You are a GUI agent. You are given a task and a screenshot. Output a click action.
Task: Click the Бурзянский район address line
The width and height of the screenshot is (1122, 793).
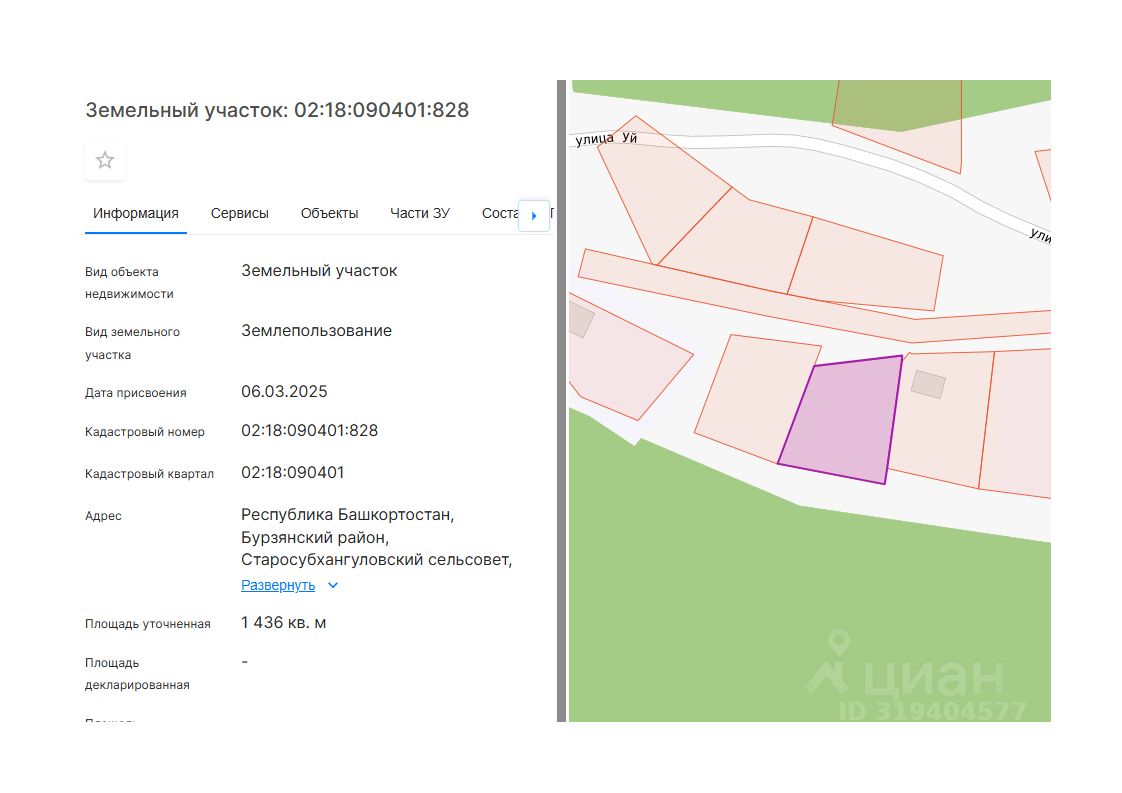coord(315,537)
